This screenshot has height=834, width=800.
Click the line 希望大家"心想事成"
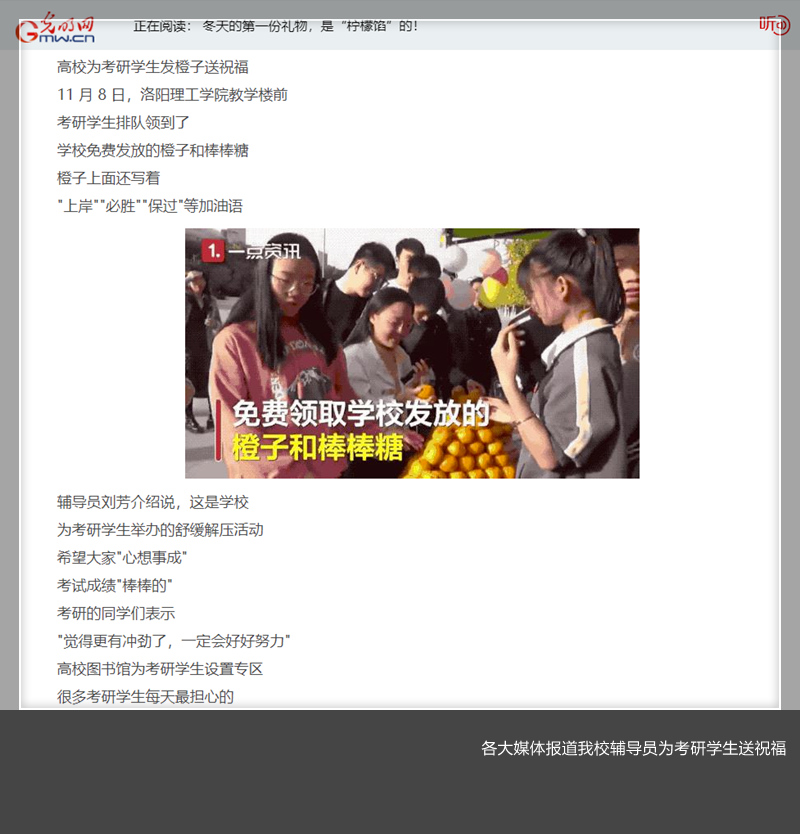(122, 558)
